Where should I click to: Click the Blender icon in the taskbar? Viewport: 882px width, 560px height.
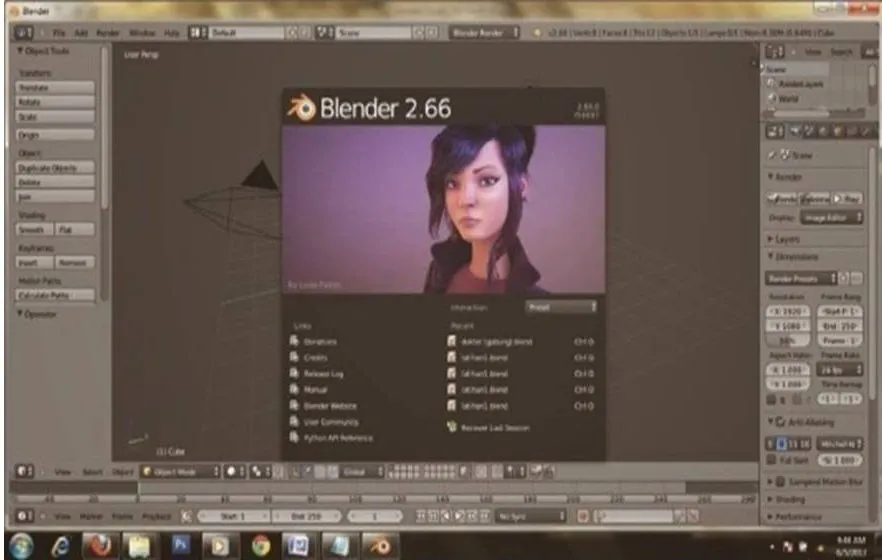pyautogui.click(x=380, y=545)
